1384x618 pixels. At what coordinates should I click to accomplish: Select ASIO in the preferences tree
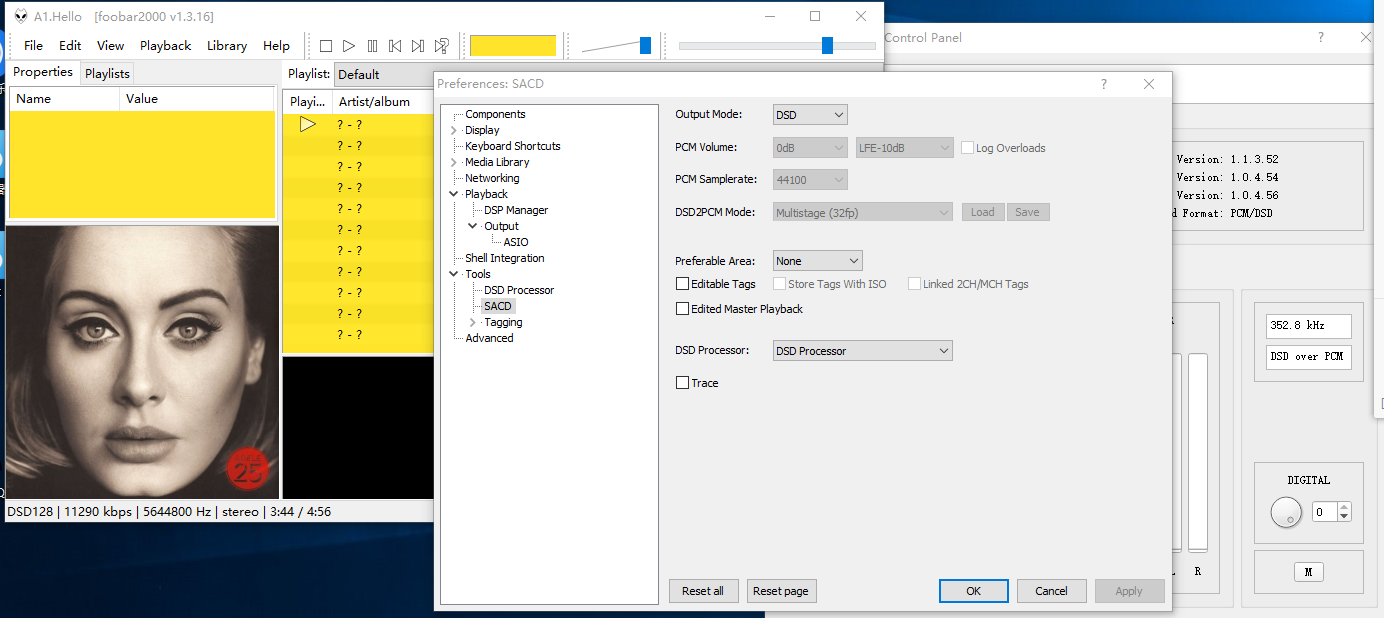[516, 242]
